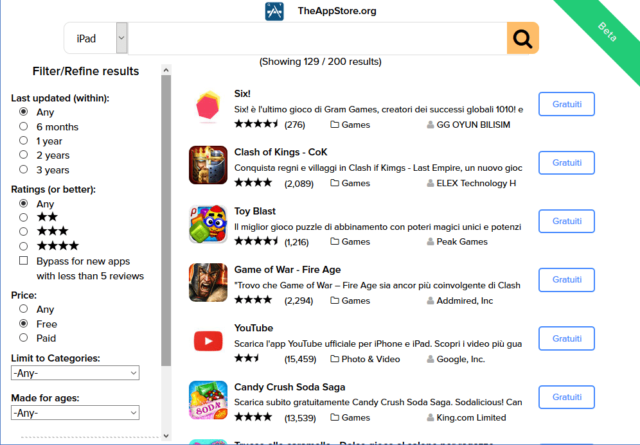The image size is (640, 445).
Task: Click the TheAppStore.org logo icon
Action: tap(274, 11)
